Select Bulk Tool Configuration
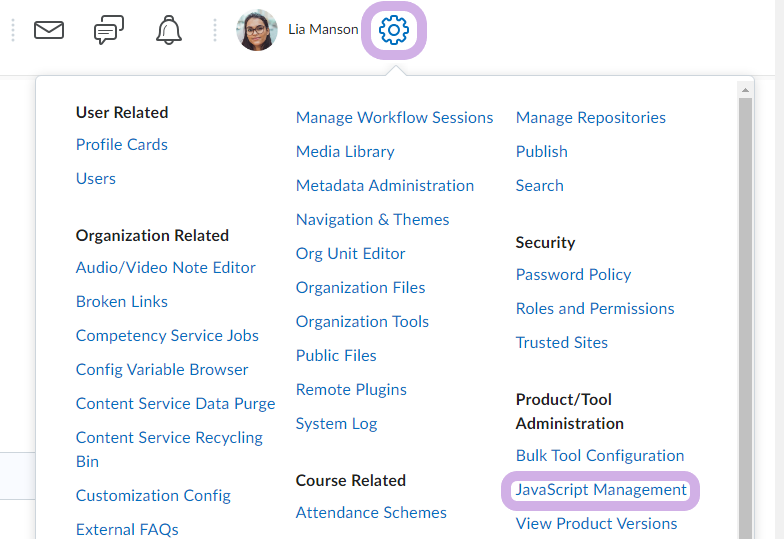The image size is (784, 539). [600, 456]
